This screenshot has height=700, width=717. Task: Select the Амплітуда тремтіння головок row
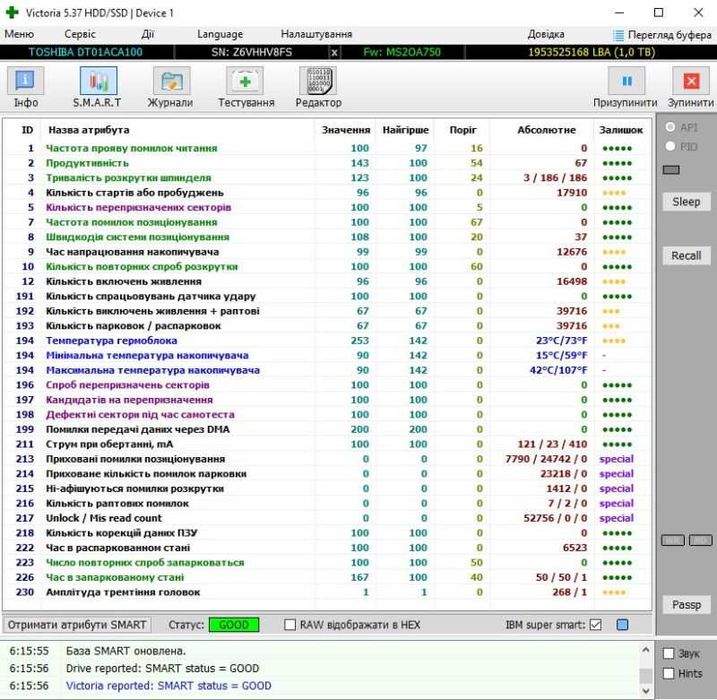click(x=327, y=592)
